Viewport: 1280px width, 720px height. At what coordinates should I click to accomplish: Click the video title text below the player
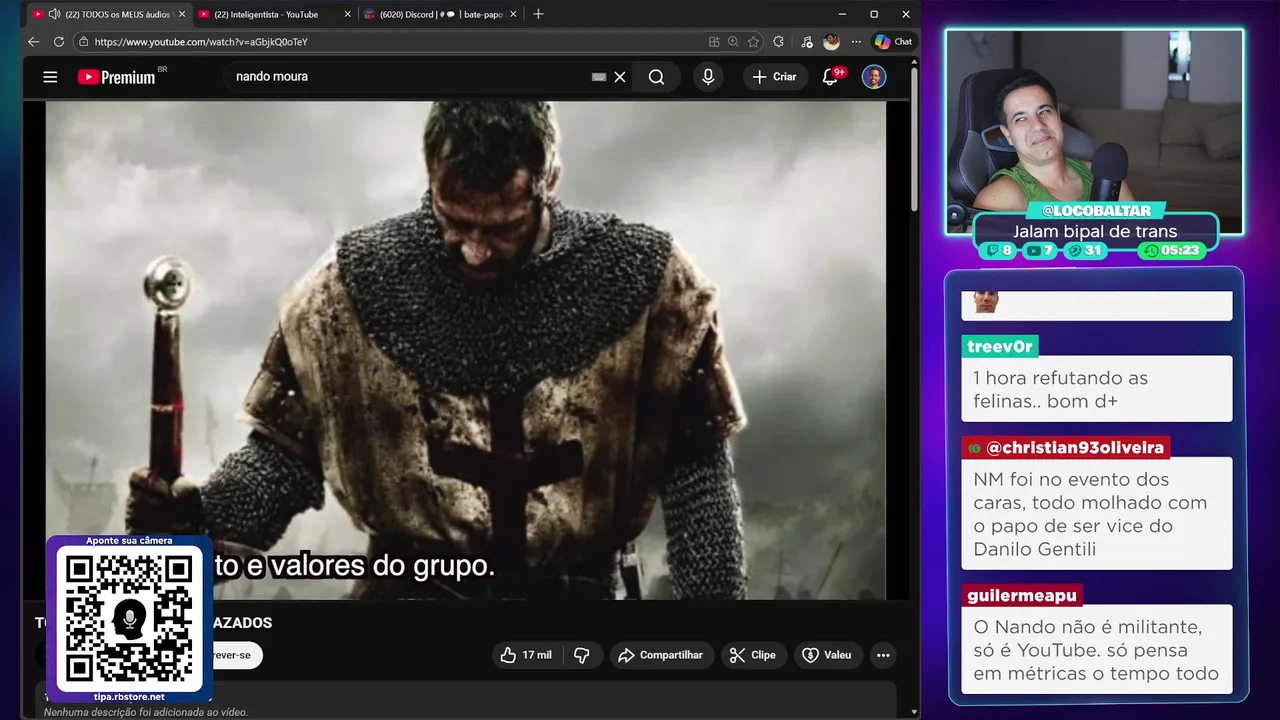tap(154, 622)
